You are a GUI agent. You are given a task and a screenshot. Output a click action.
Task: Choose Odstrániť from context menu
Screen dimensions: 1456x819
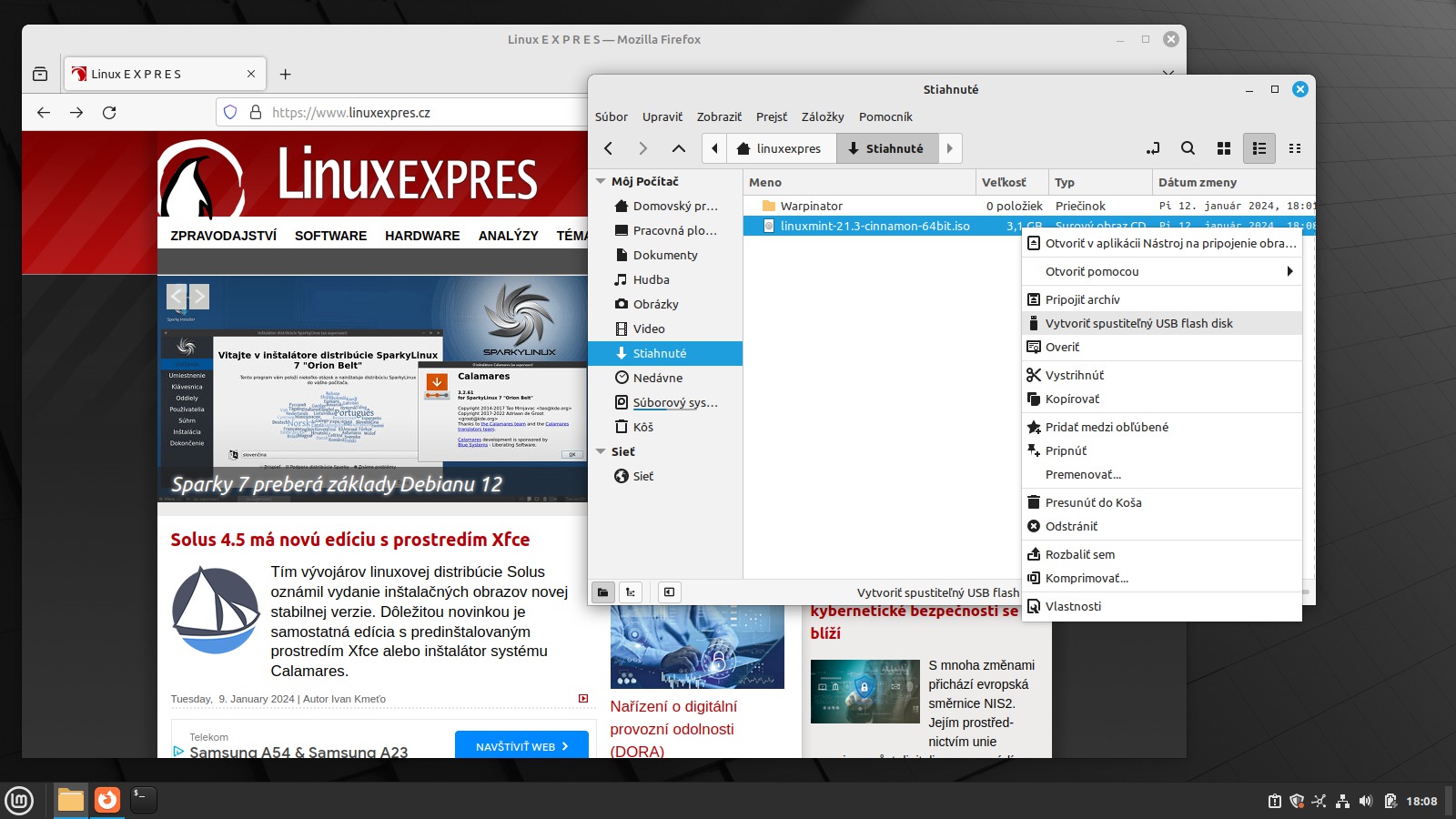1162,526
